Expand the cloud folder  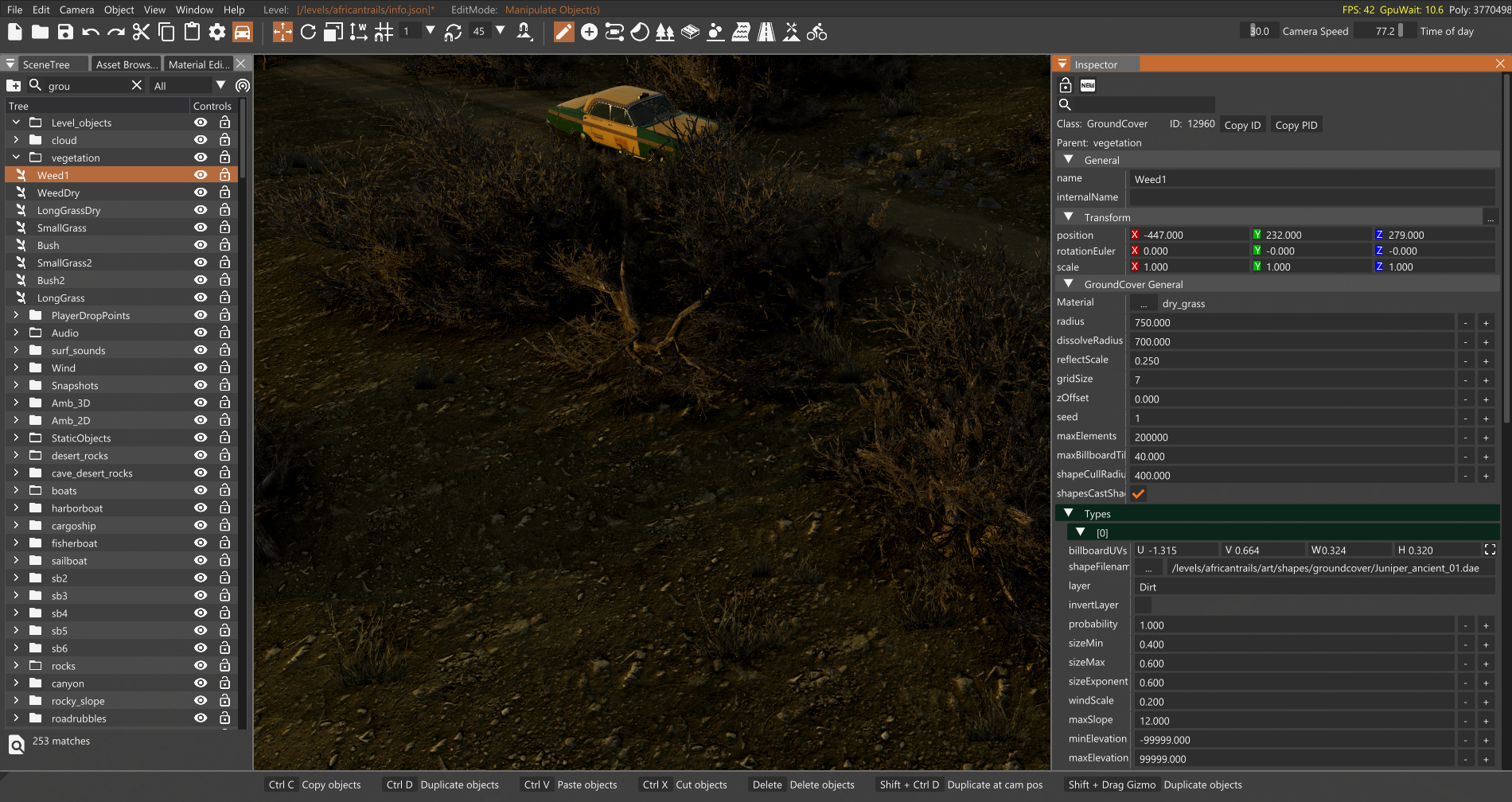pyautogui.click(x=16, y=140)
